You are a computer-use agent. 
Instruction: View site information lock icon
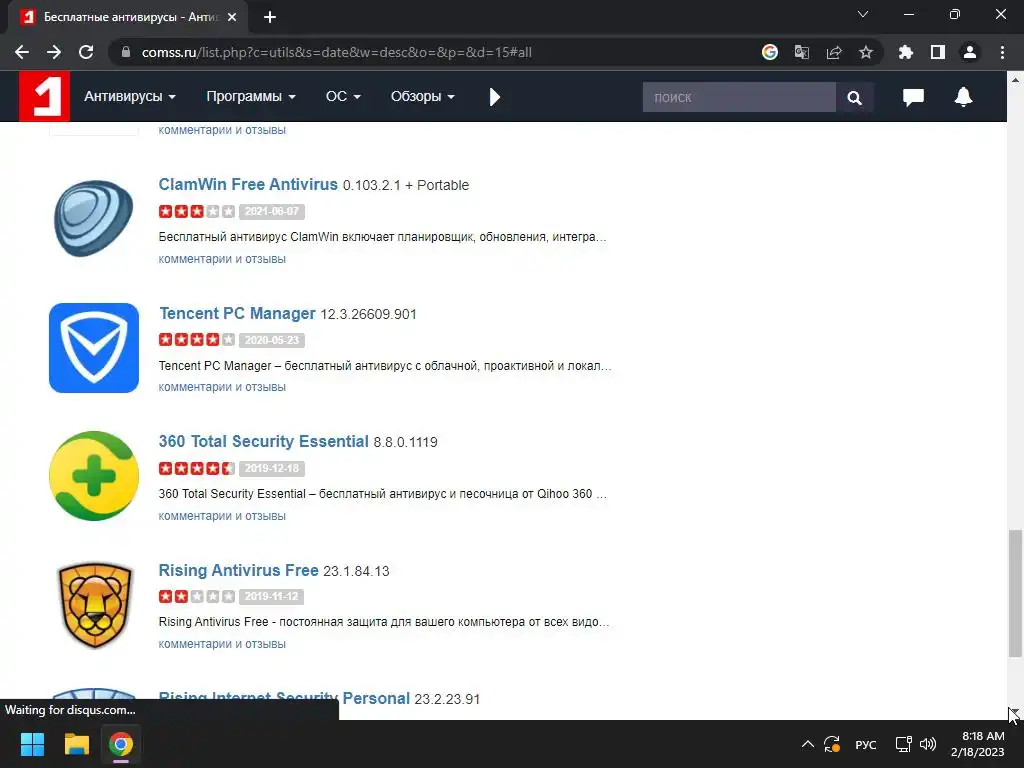[x=126, y=52]
